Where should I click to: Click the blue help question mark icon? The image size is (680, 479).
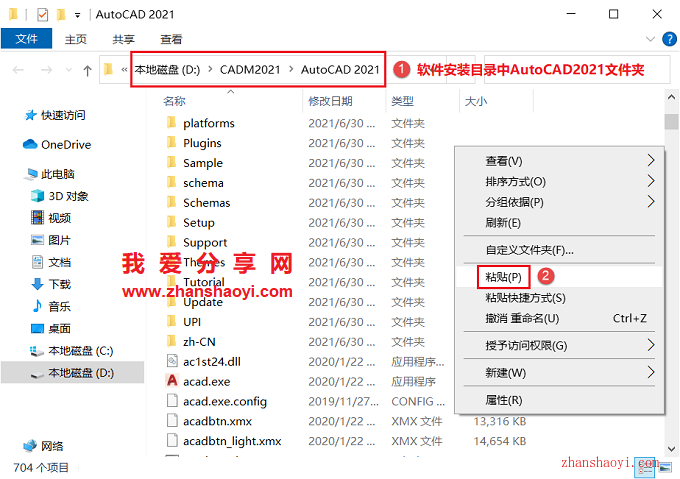pos(669,39)
